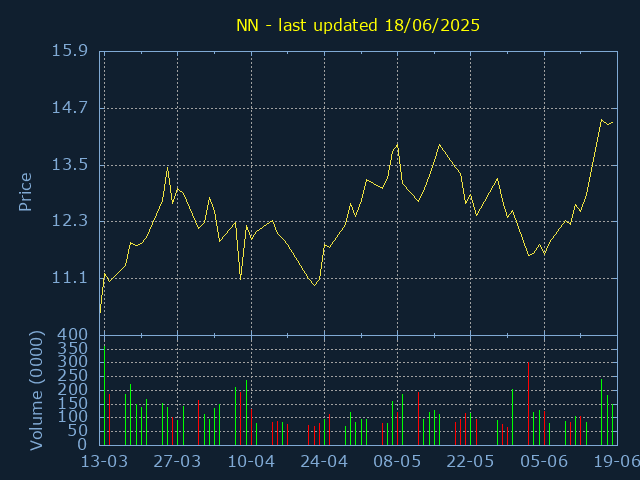
Task: Click the 05-06 date label
Action: (x=544, y=462)
